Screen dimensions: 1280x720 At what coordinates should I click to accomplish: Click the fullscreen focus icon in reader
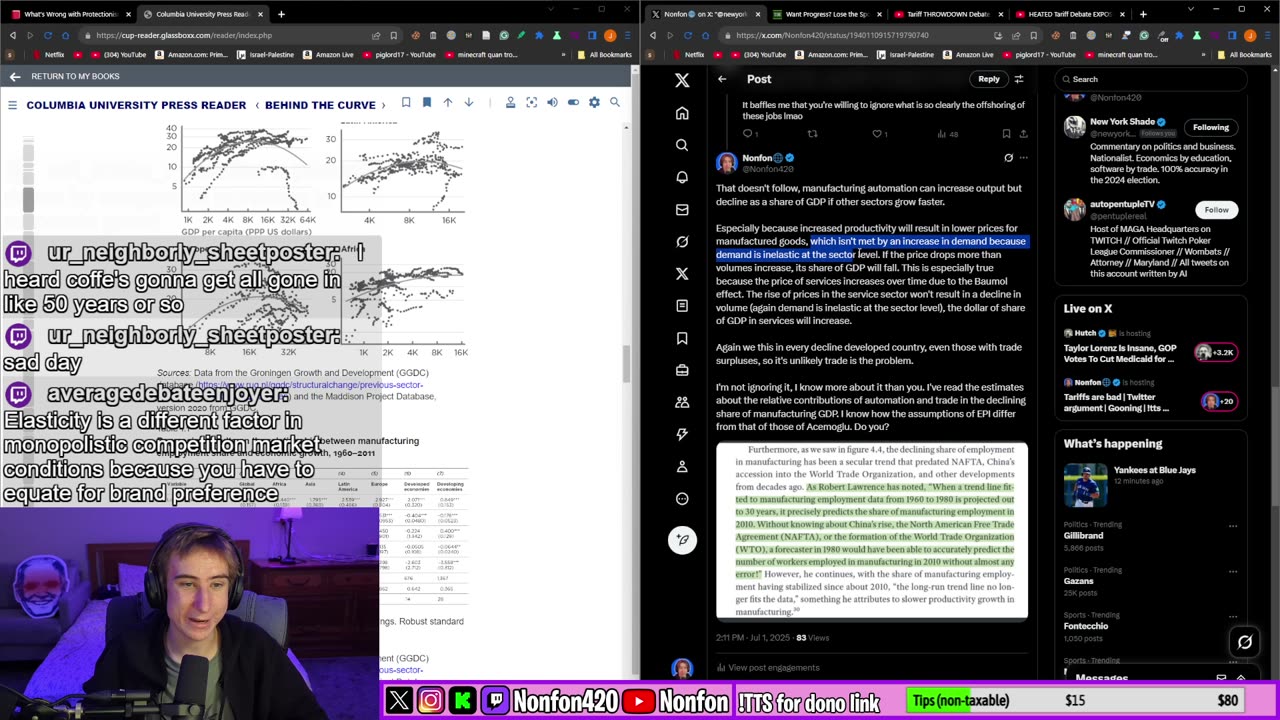coord(531,102)
